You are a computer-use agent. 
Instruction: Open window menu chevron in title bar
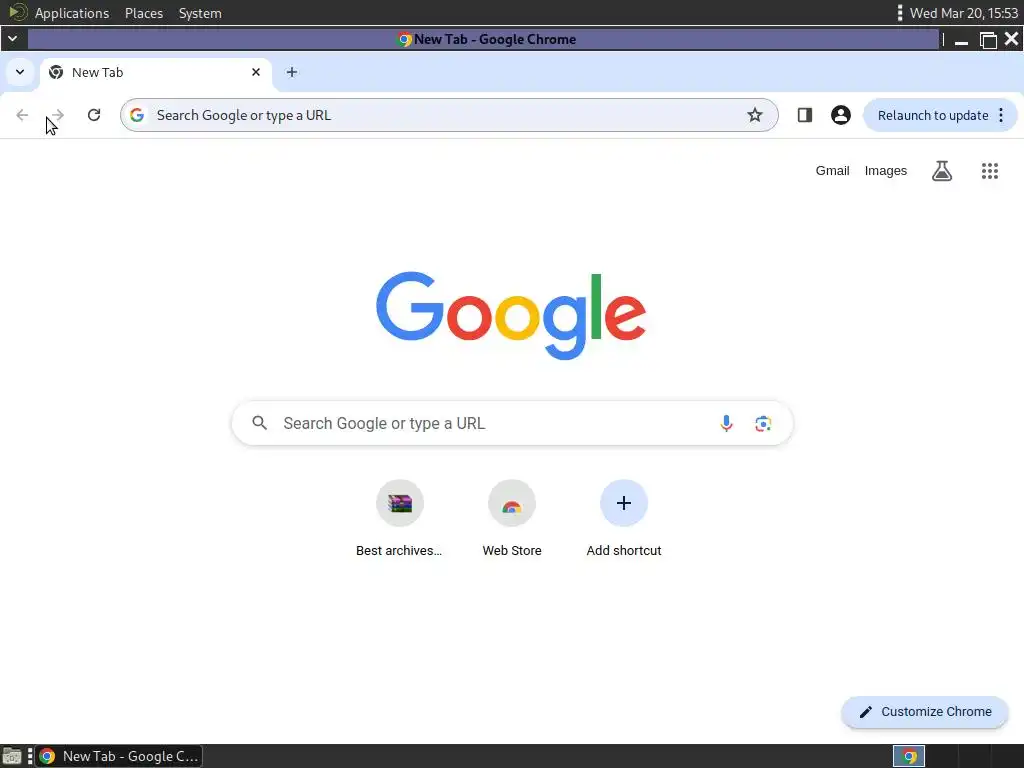(x=12, y=39)
